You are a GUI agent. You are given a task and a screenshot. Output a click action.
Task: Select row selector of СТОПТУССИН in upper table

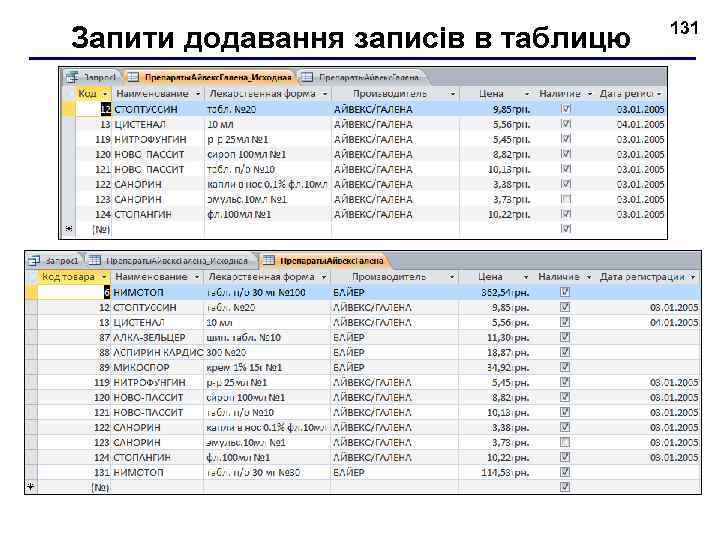coord(69,109)
